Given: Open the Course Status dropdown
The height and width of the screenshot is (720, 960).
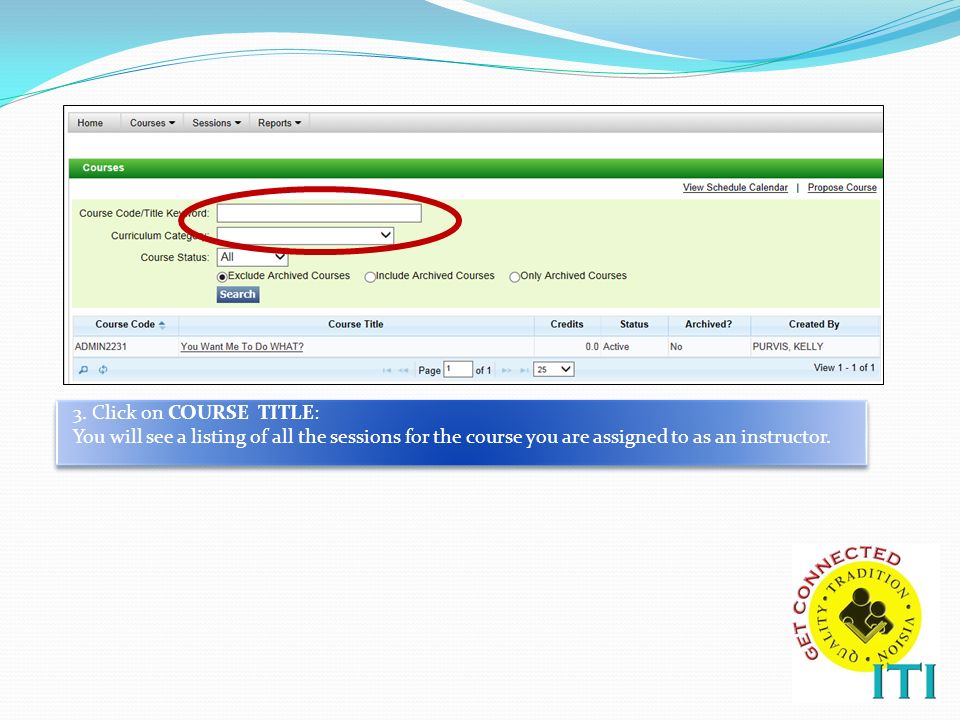Looking at the screenshot, I should pyautogui.click(x=252, y=257).
